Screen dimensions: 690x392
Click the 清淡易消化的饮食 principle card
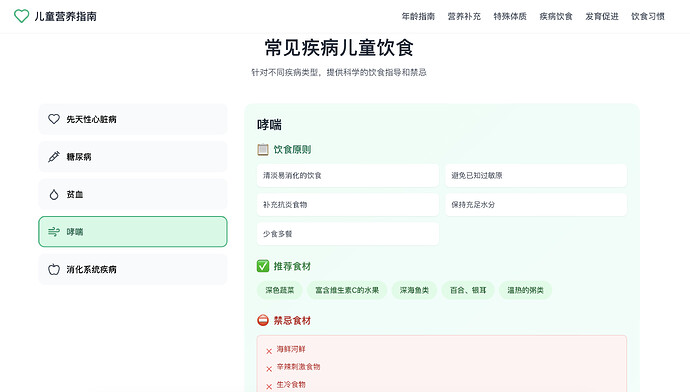coord(348,176)
